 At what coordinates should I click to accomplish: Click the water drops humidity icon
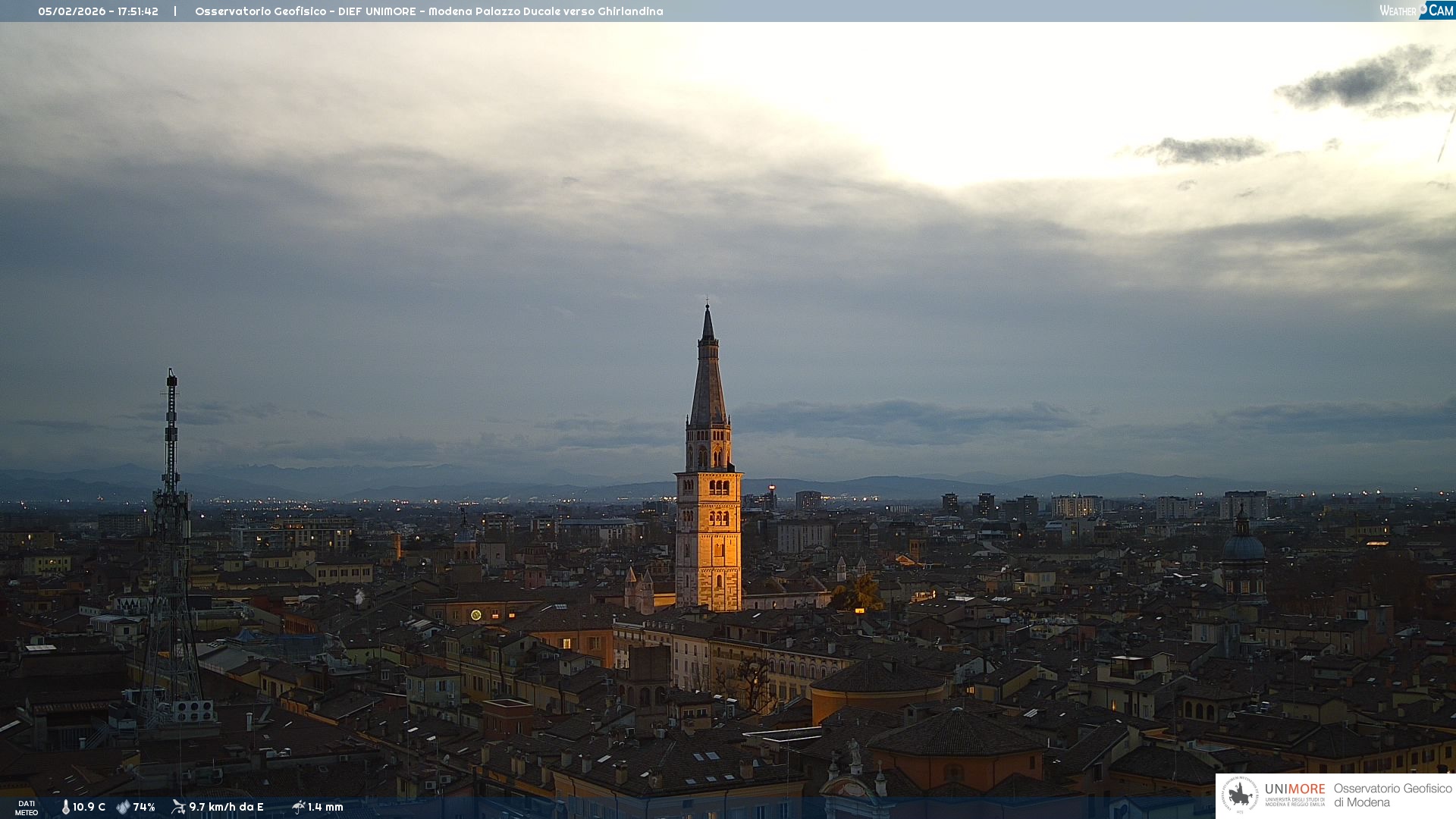[x=123, y=807]
